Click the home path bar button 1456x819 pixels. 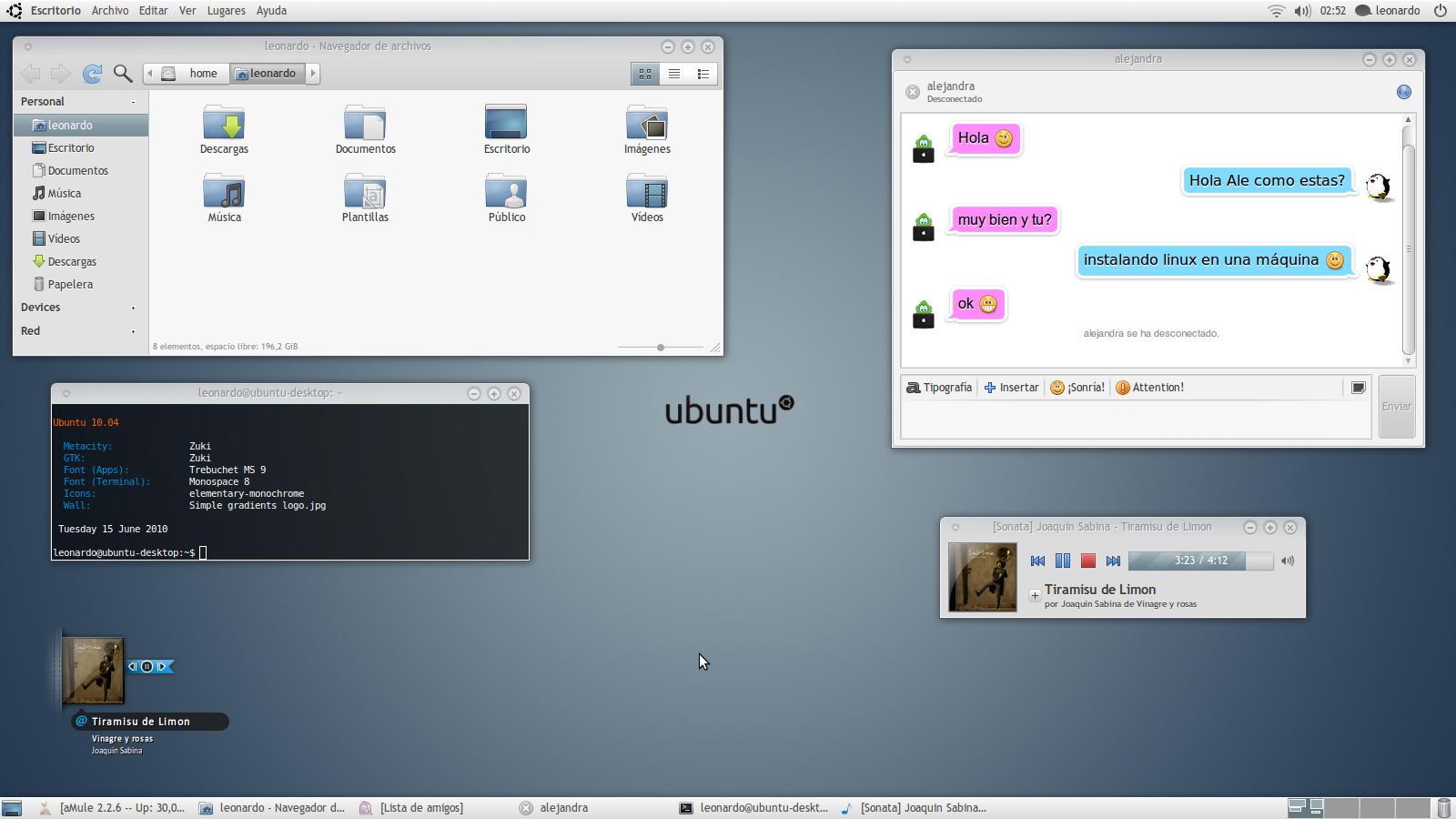(x=193, y=74)
